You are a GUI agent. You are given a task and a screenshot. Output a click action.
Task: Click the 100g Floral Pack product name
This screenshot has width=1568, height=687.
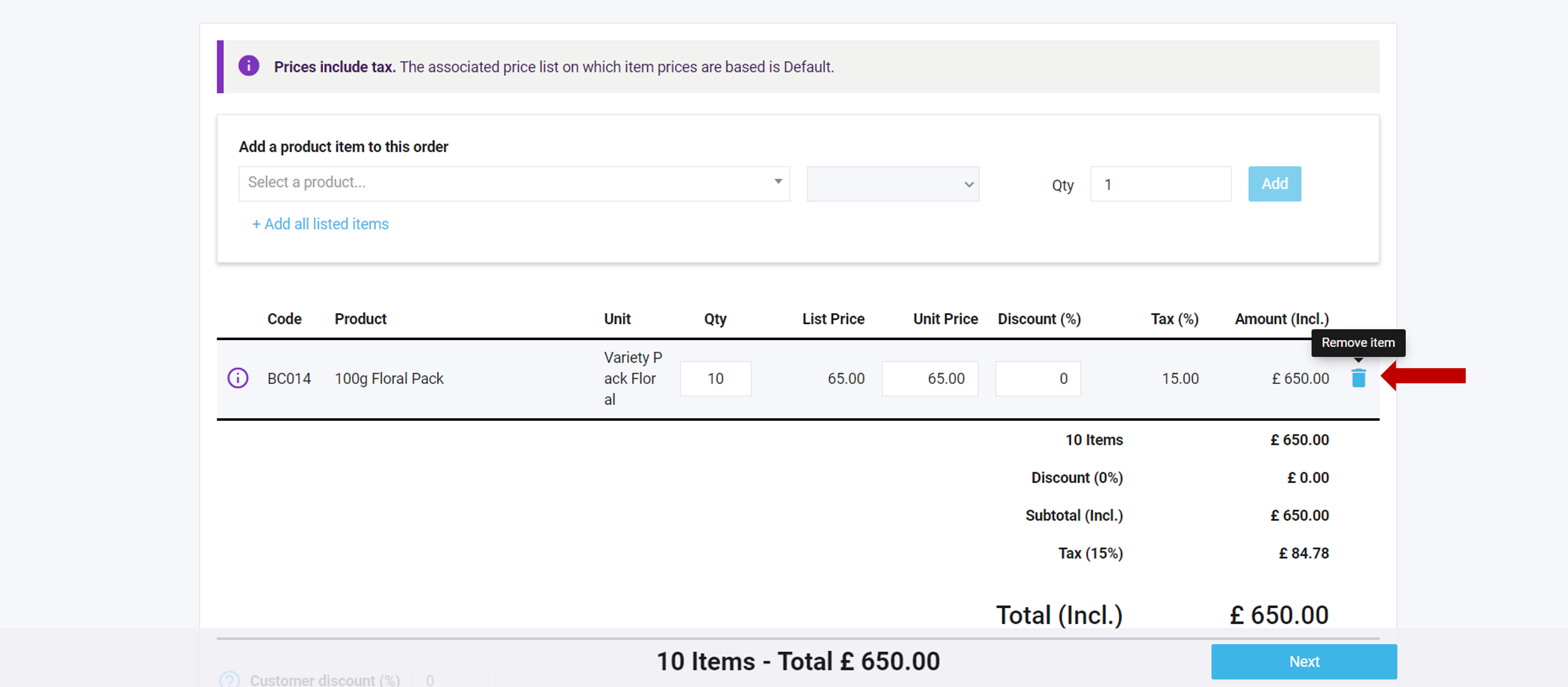389,379
